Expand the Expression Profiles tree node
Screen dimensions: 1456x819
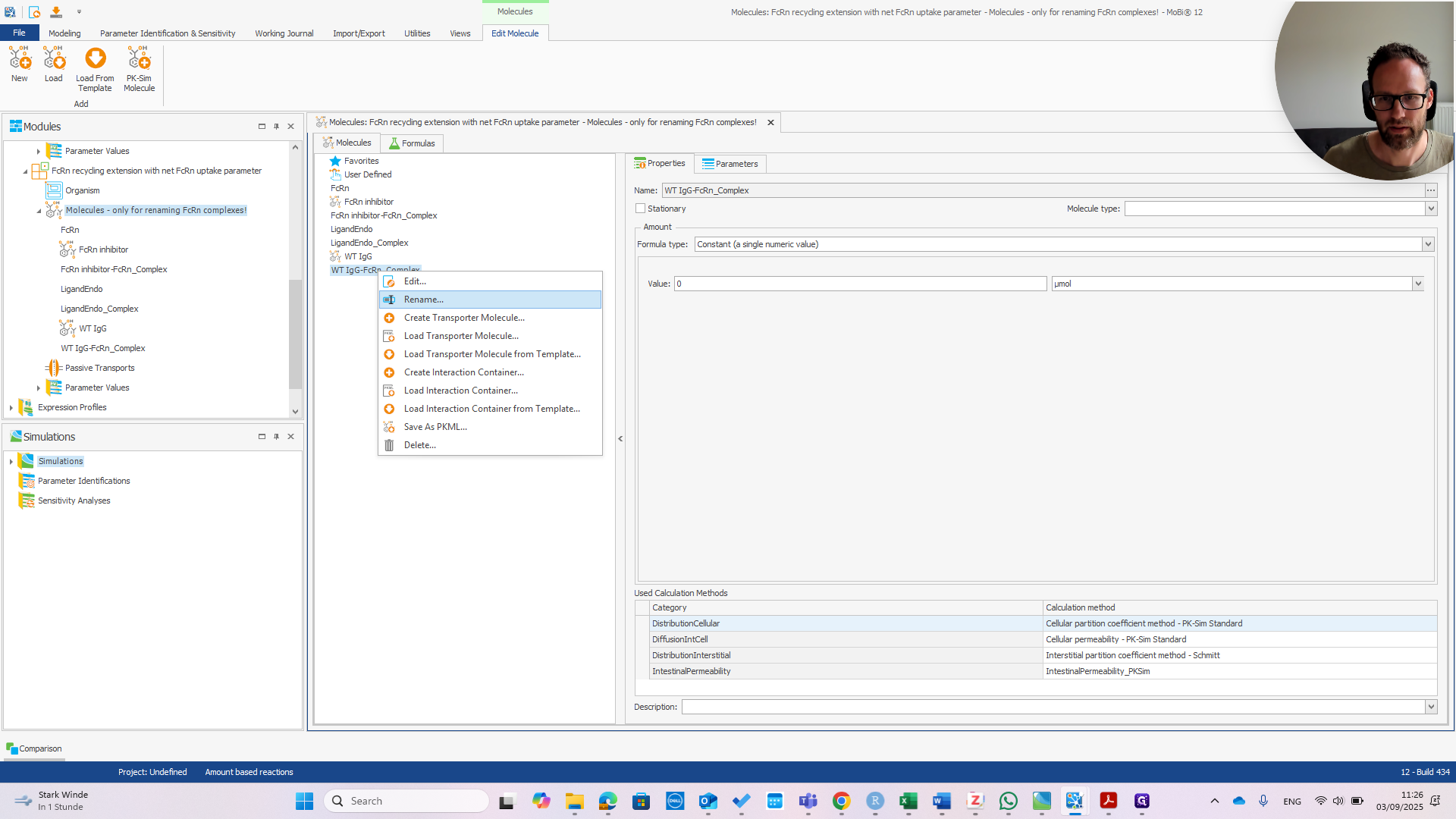pos(11,407)
